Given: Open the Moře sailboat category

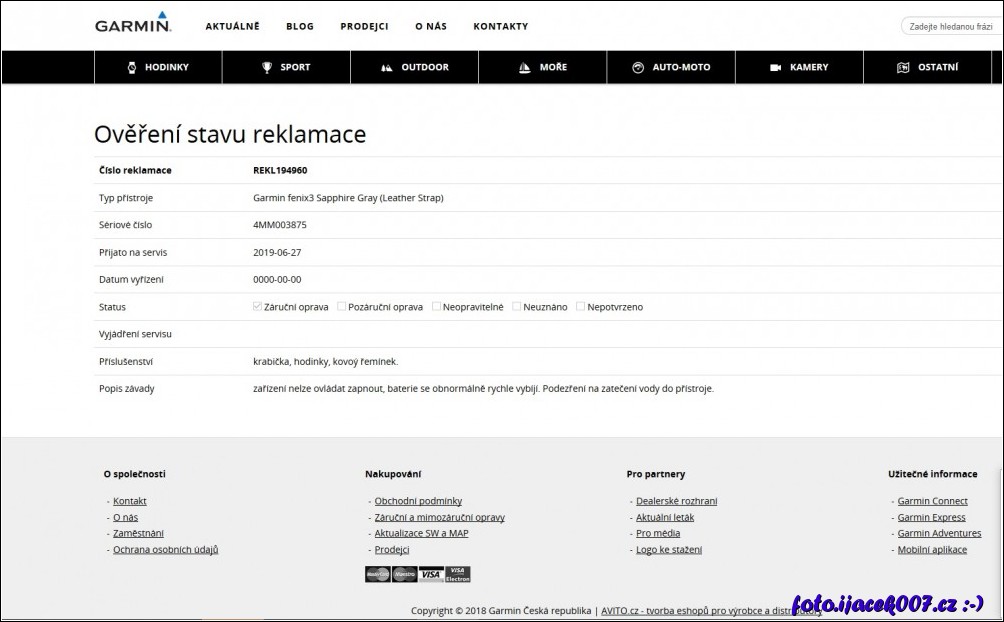Looking at the screenshot, I should (x=542, y=67).
